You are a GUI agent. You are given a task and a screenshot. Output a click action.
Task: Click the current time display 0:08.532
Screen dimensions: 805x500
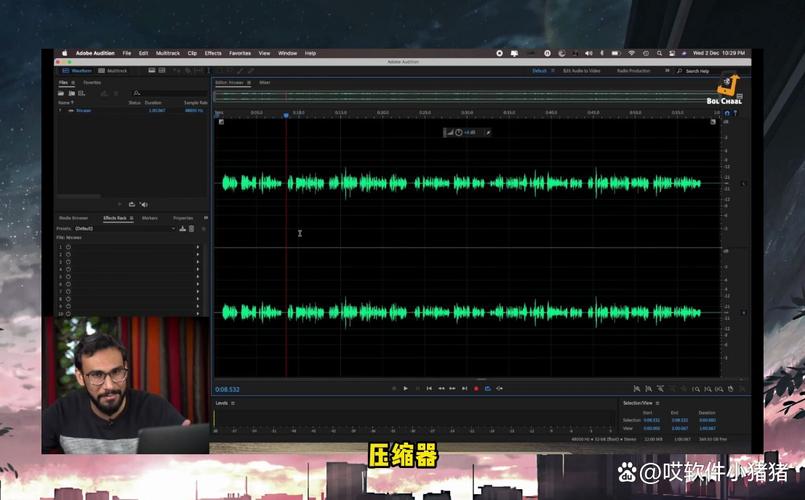(x=227, y=389)
